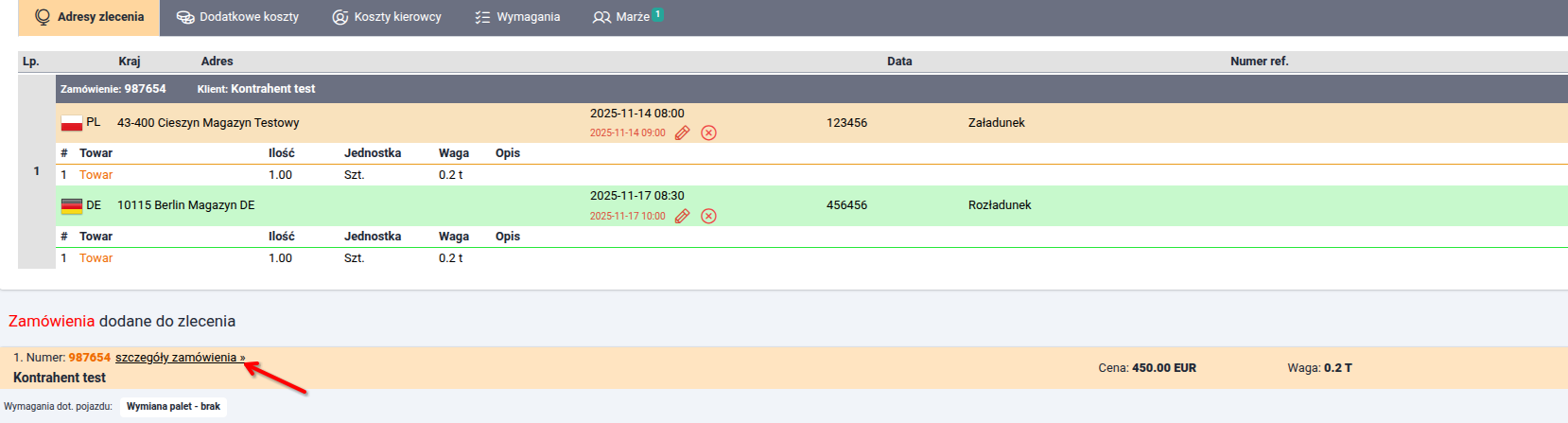Click the Zamówienie 987654 header row
Screen dimensions: 1568x423
(473, 89)
